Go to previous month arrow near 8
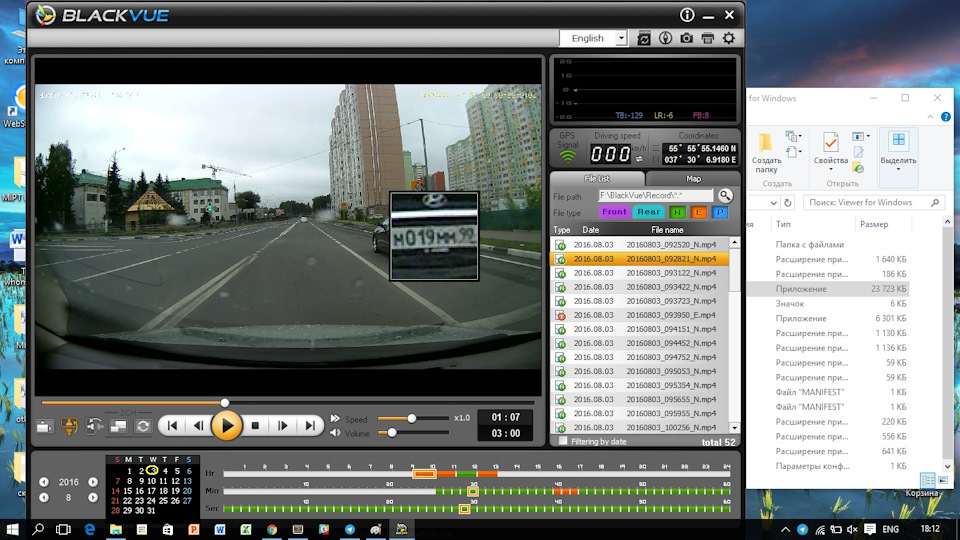The width and height of the screenshot is (960, 540). 44,497
